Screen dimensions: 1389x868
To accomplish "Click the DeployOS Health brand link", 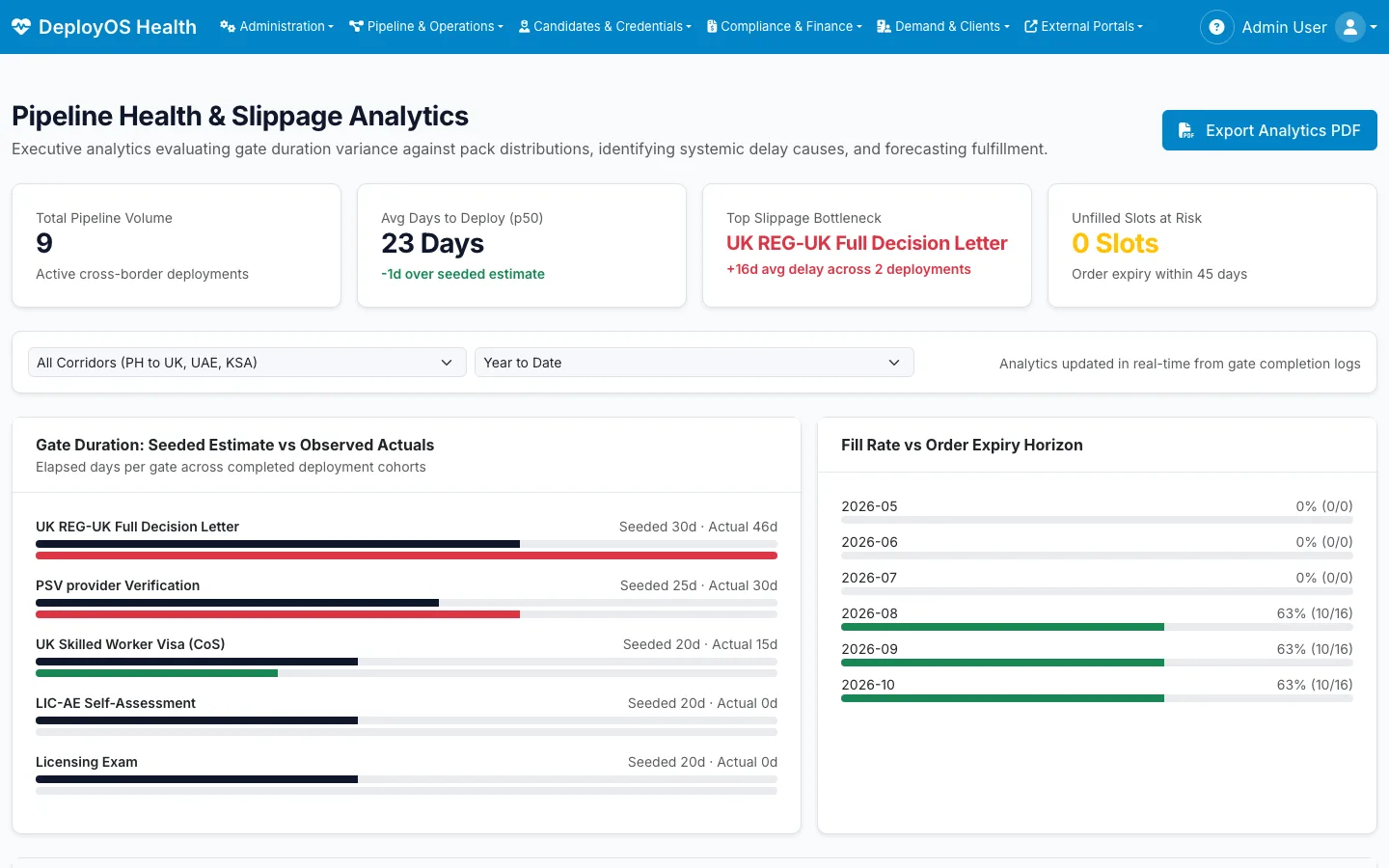I will (x=104, y=27).
